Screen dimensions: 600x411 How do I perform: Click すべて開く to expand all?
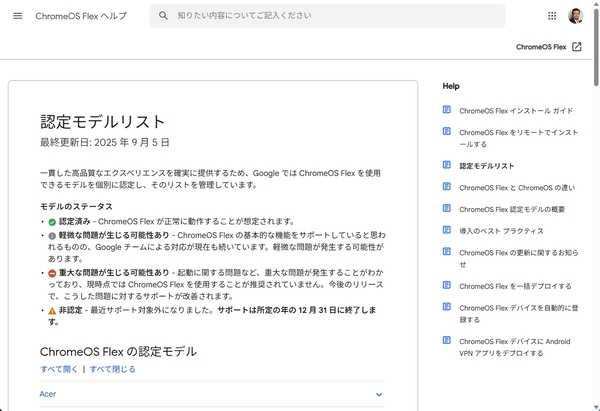[x=59, y=369]
